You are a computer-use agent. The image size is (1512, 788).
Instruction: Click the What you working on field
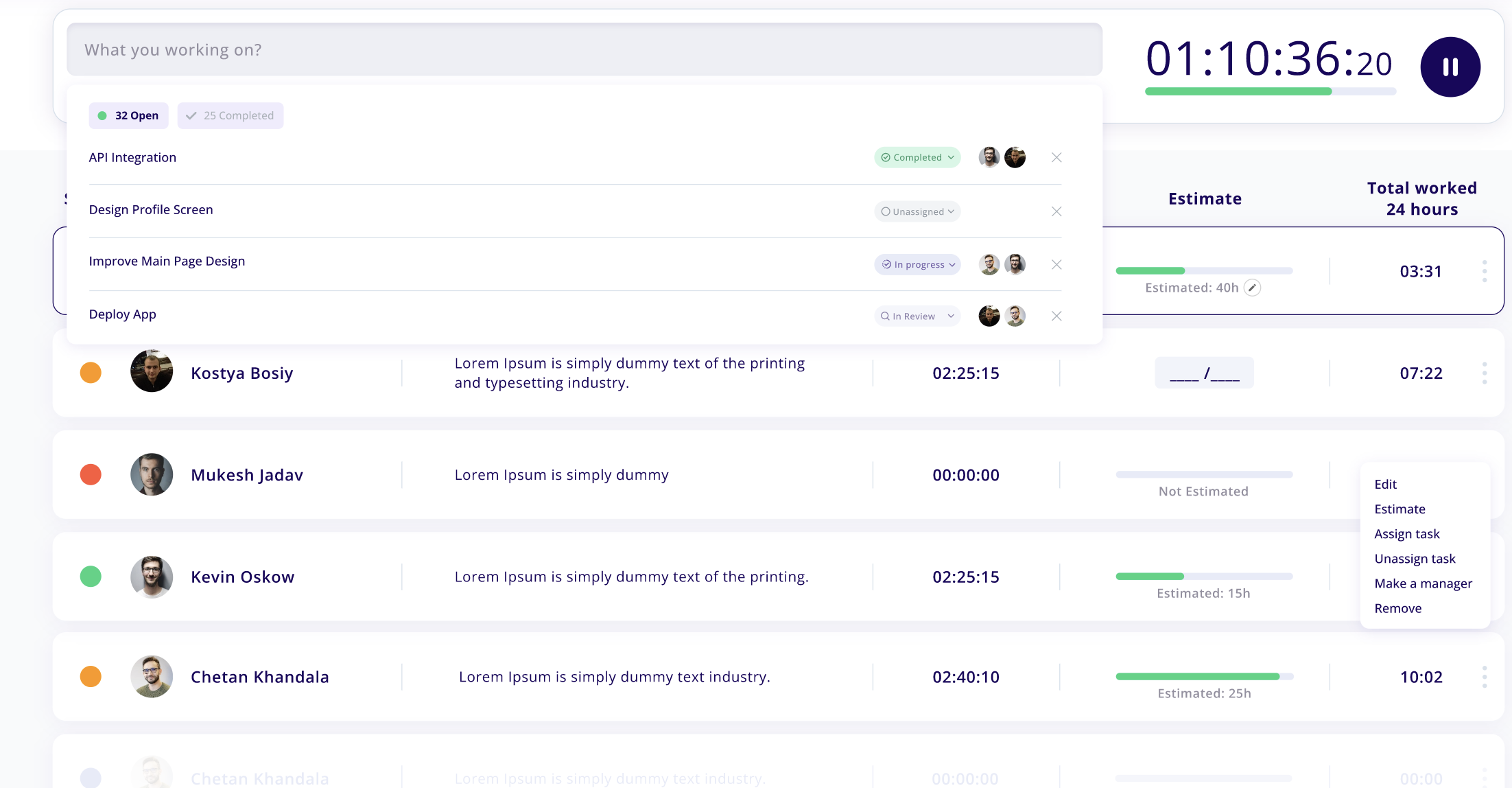584,49
